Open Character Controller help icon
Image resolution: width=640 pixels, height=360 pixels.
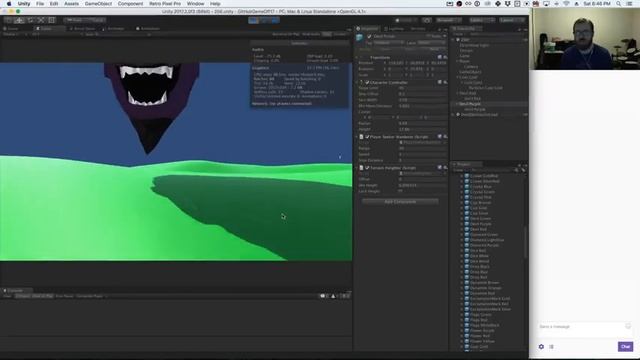pos(440,82)
